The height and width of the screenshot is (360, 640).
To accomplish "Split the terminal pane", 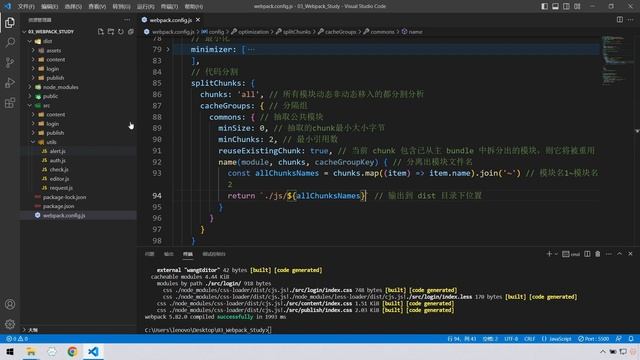I will click(x=587, y=254).
